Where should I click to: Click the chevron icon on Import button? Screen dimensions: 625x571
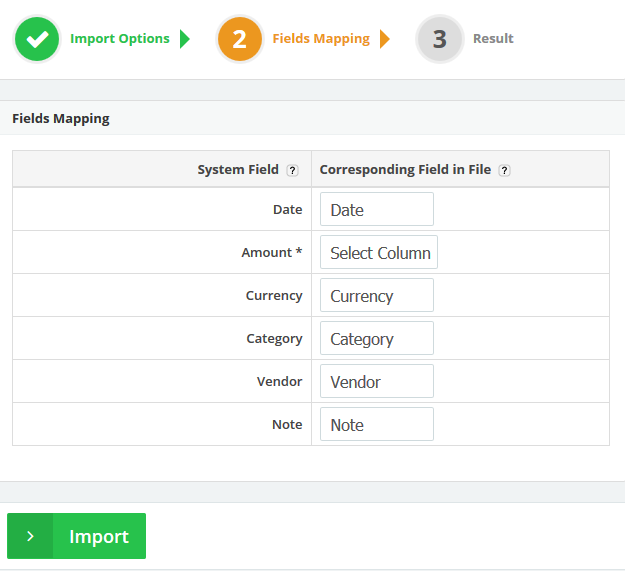click(x=30, y=536)
